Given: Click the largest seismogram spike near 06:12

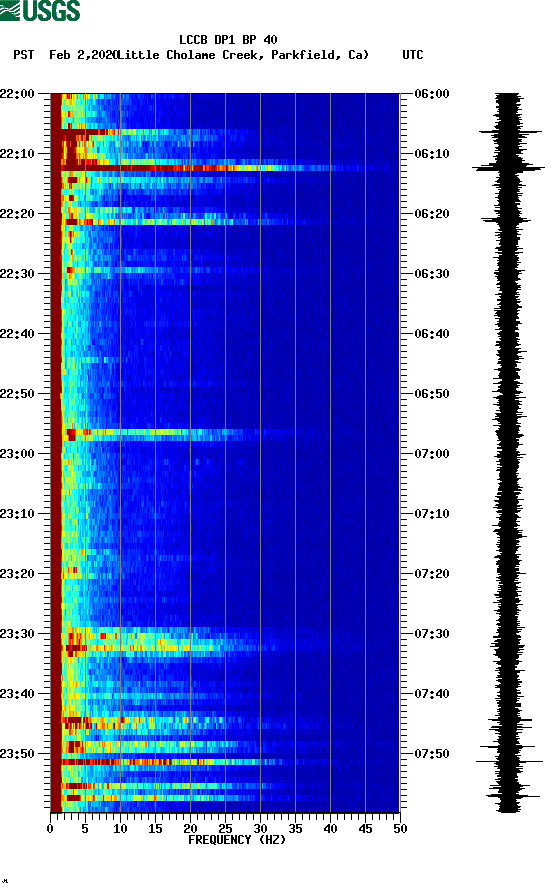Looking at the screenshot, I should tap(508, 168).
